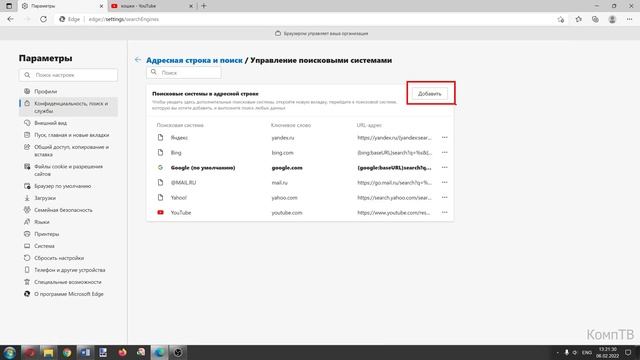Click the Поиск field above engine list
Screen dimensions: 640x360
coord(184,73)
